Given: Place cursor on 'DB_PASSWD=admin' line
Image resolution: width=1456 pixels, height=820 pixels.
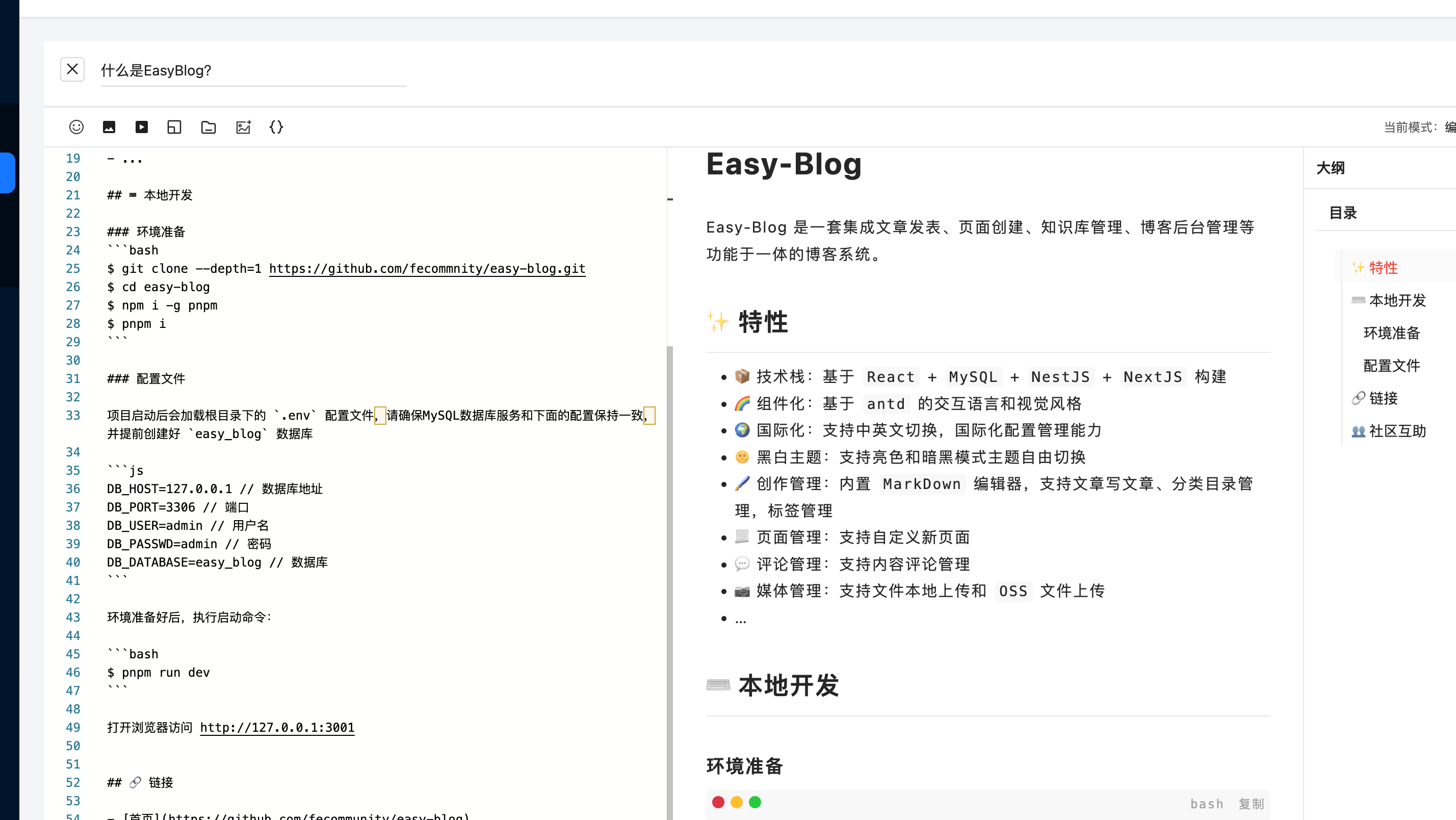Looking at the screenshot, I should (189, 544).
